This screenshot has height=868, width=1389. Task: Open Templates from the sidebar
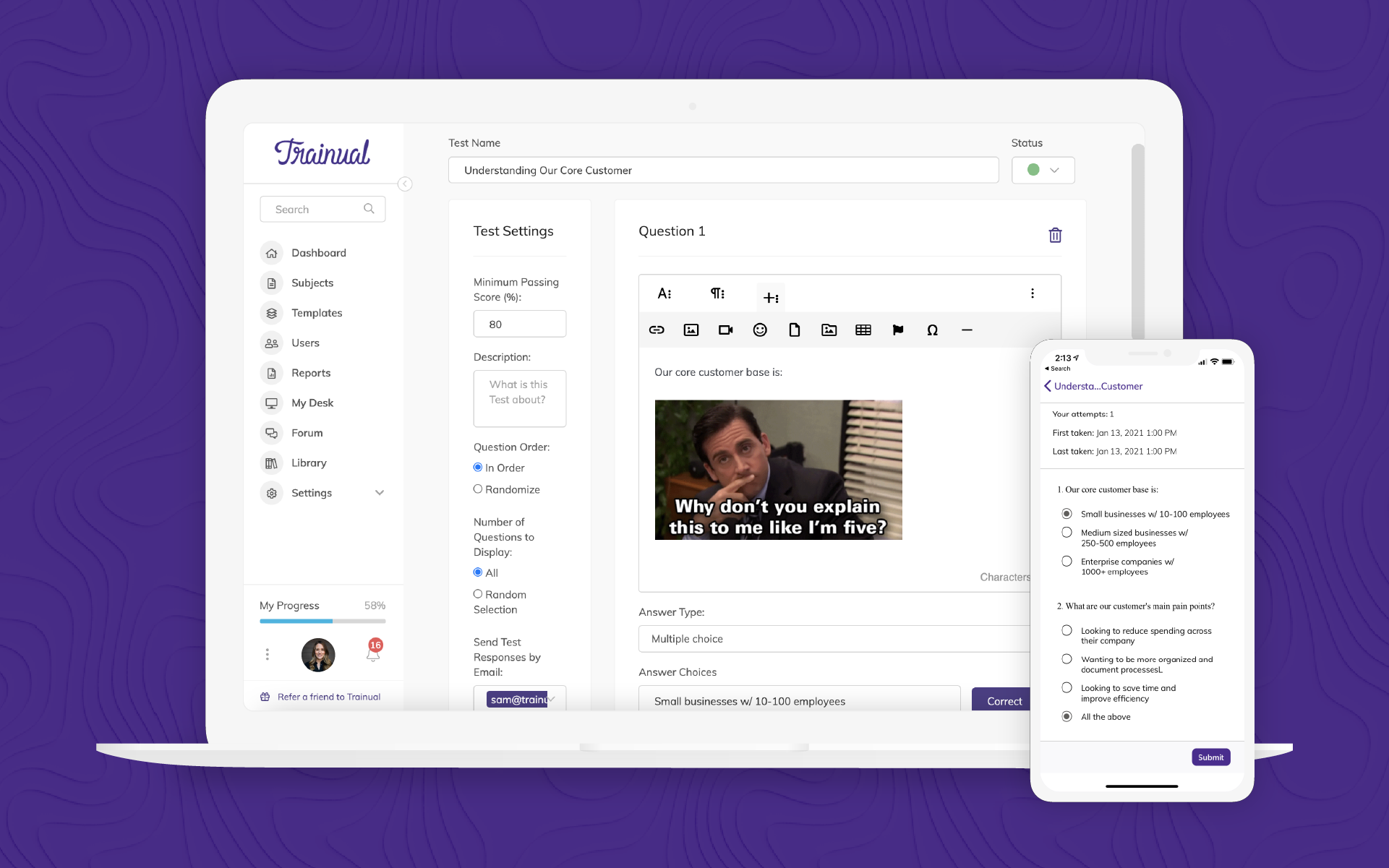coord(316,313)
